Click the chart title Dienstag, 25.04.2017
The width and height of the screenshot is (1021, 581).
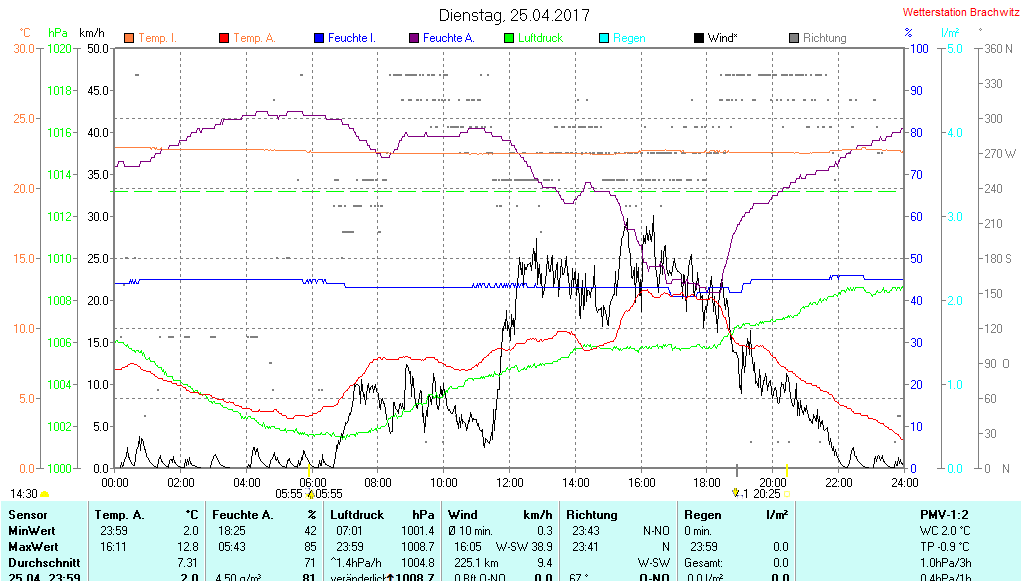coord(515,15)
